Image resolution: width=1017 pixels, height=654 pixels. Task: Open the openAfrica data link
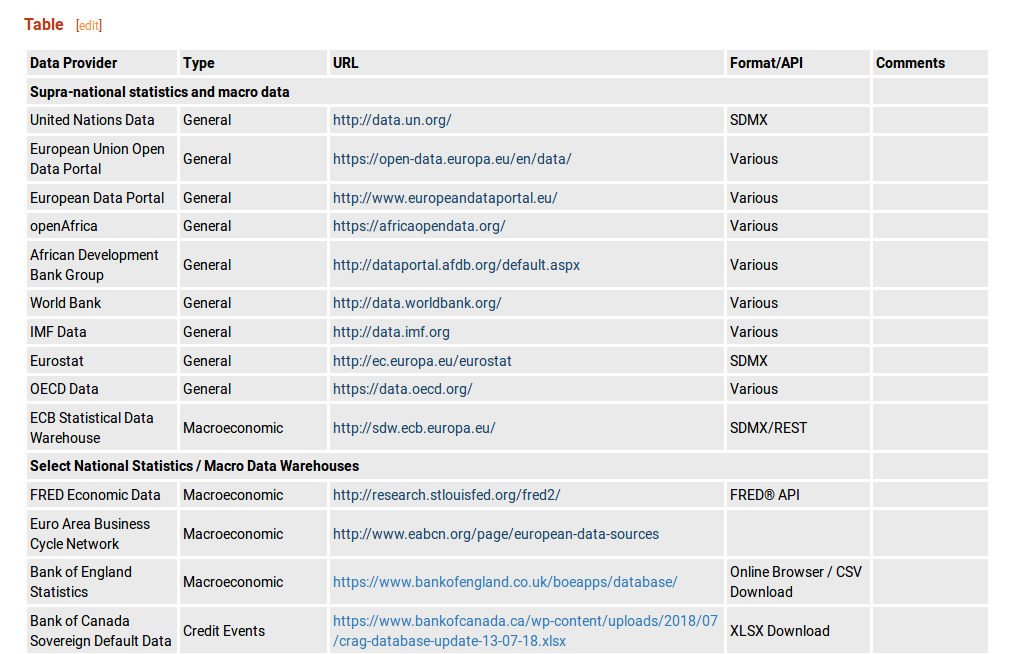[418, 226]
